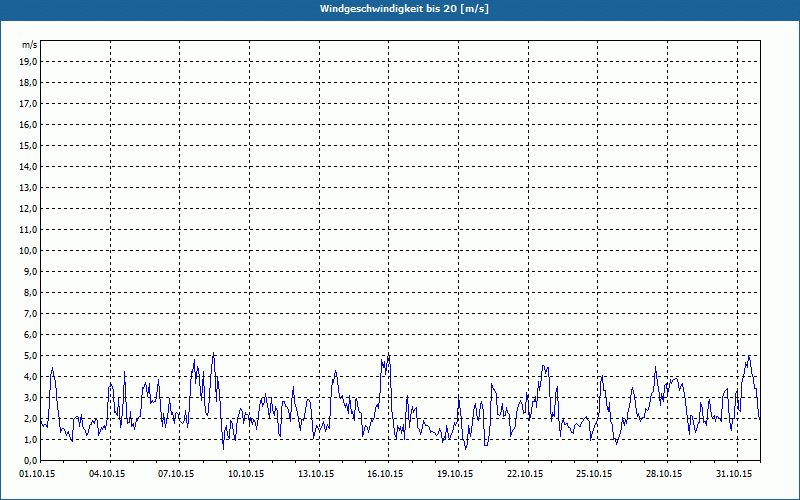
Task: Click the '0,0' y-axis label
Action: (x=30, y=460)
